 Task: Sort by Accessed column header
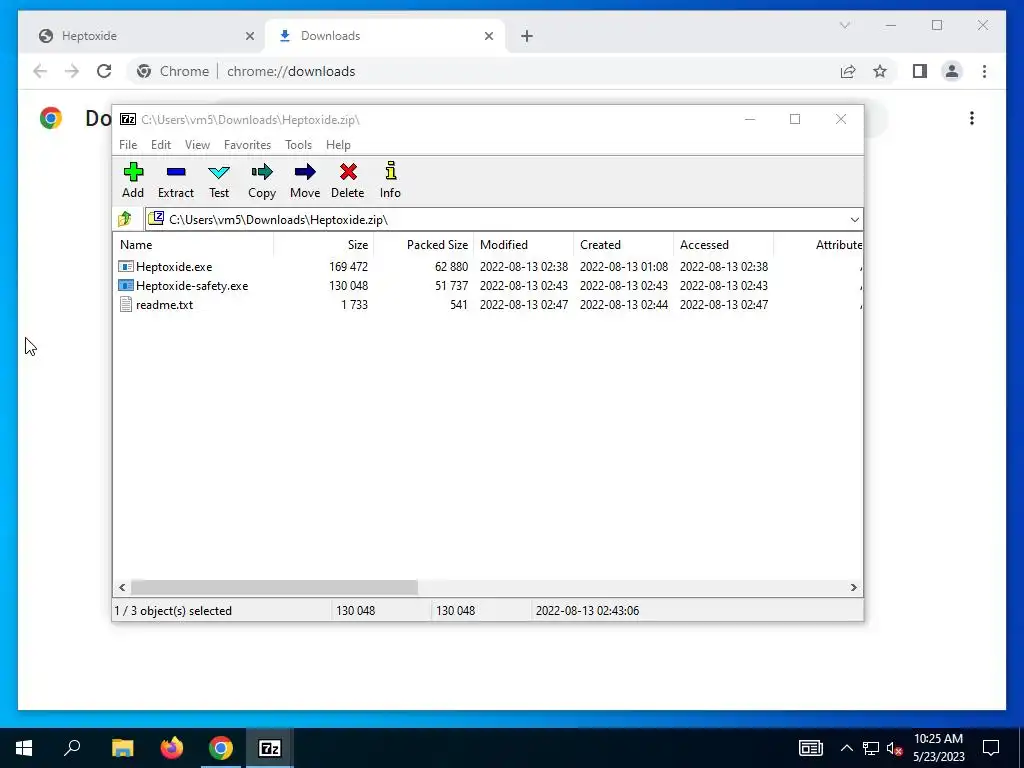point(724,245)
